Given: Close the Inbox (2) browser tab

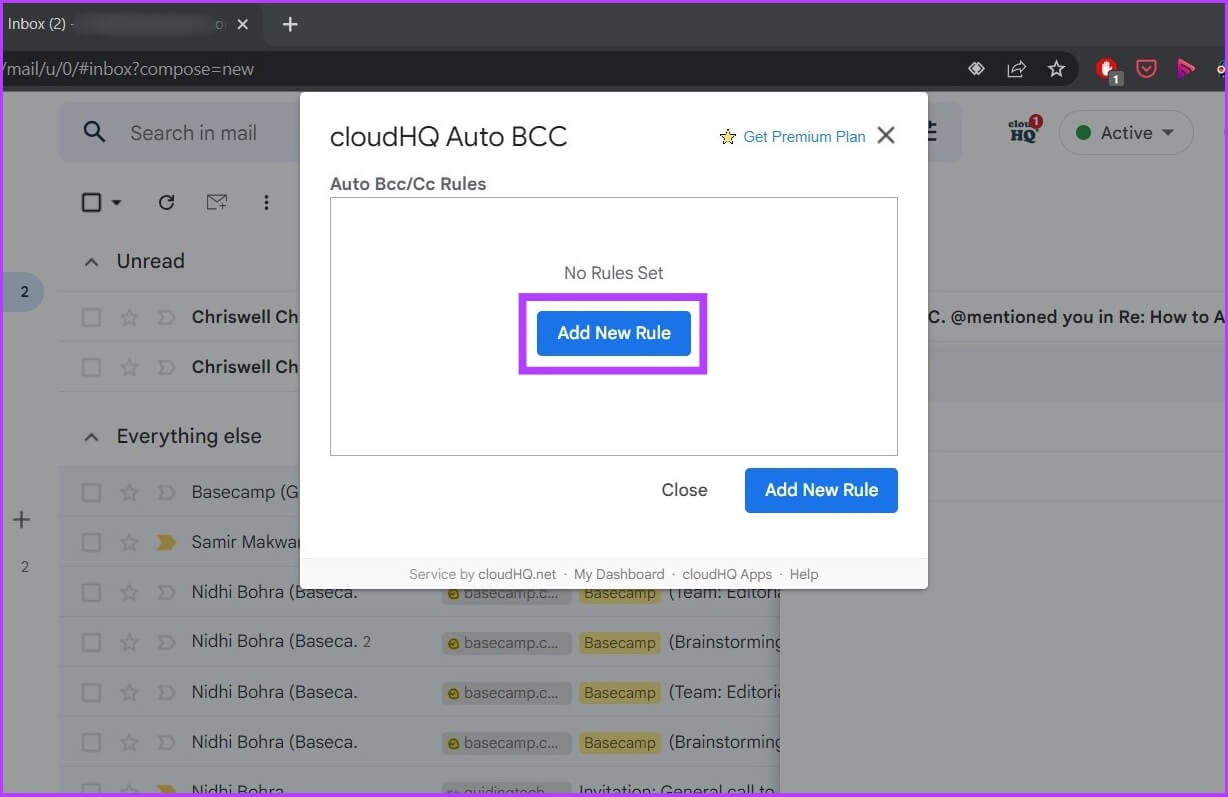Looking at the screenshot, I should pyautogui.click(x=242, y=24).
